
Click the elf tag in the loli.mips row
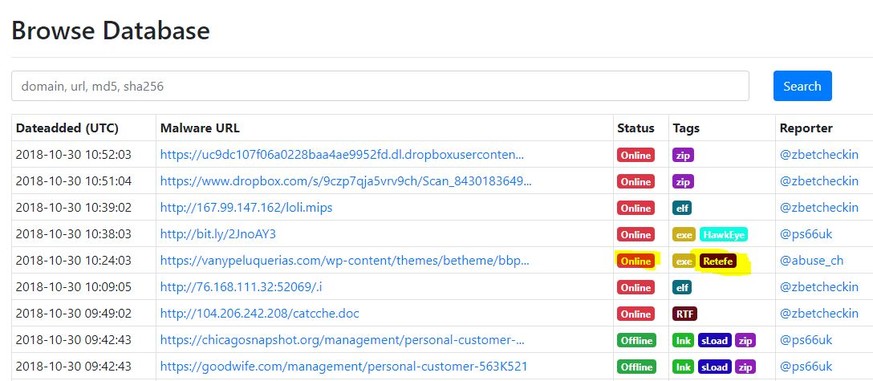click(x=681, y=208)
